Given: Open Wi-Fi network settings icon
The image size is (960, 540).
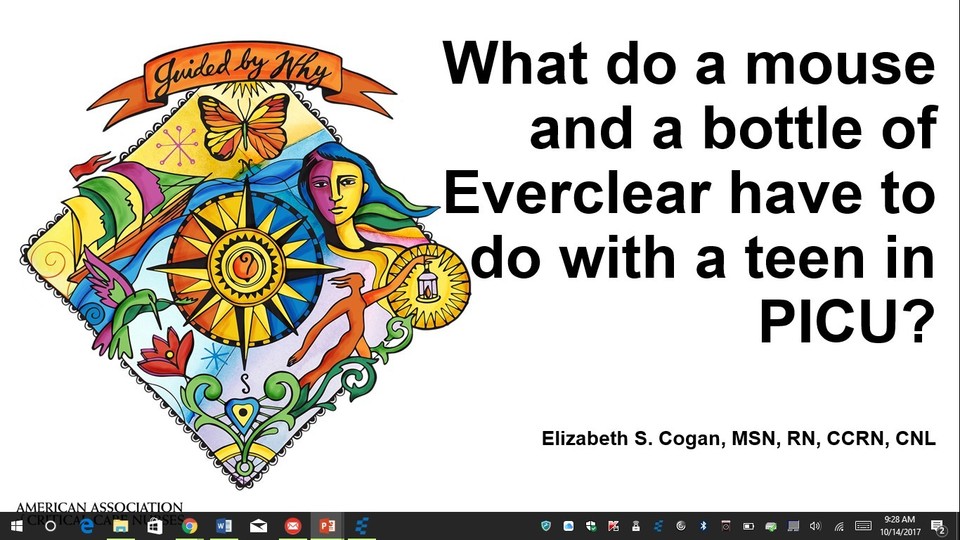Looking at the screenshot, I should coord(839,526).
